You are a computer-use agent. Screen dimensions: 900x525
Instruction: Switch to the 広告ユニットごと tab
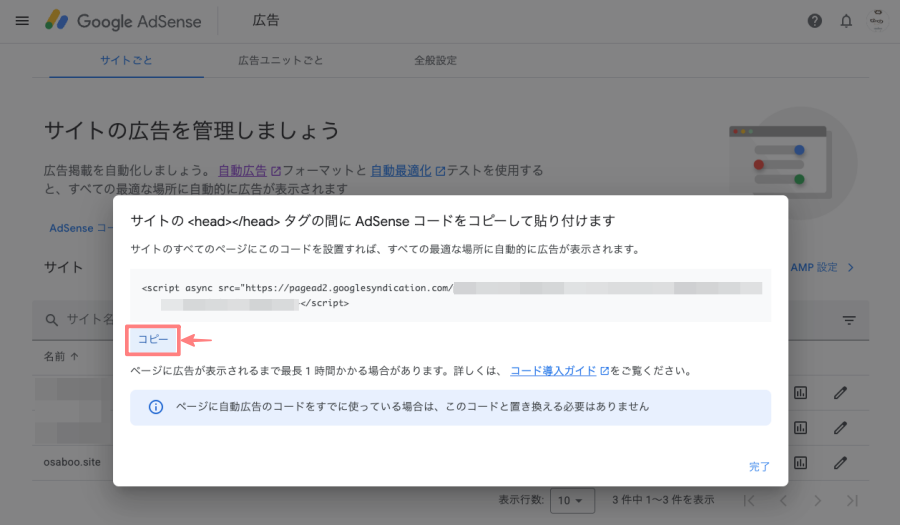[x=281, y=60]
